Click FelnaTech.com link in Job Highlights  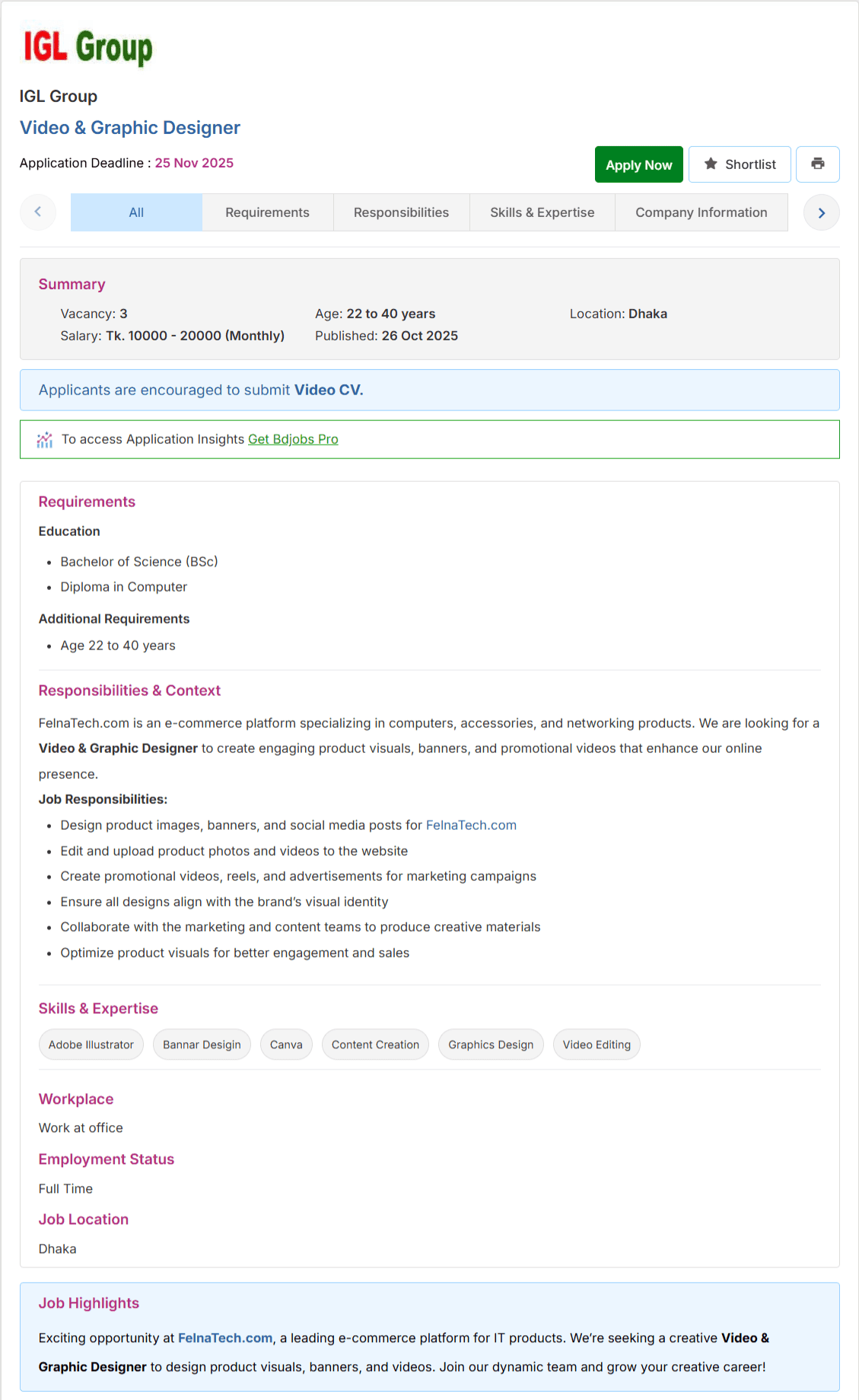click(225, 1338)
